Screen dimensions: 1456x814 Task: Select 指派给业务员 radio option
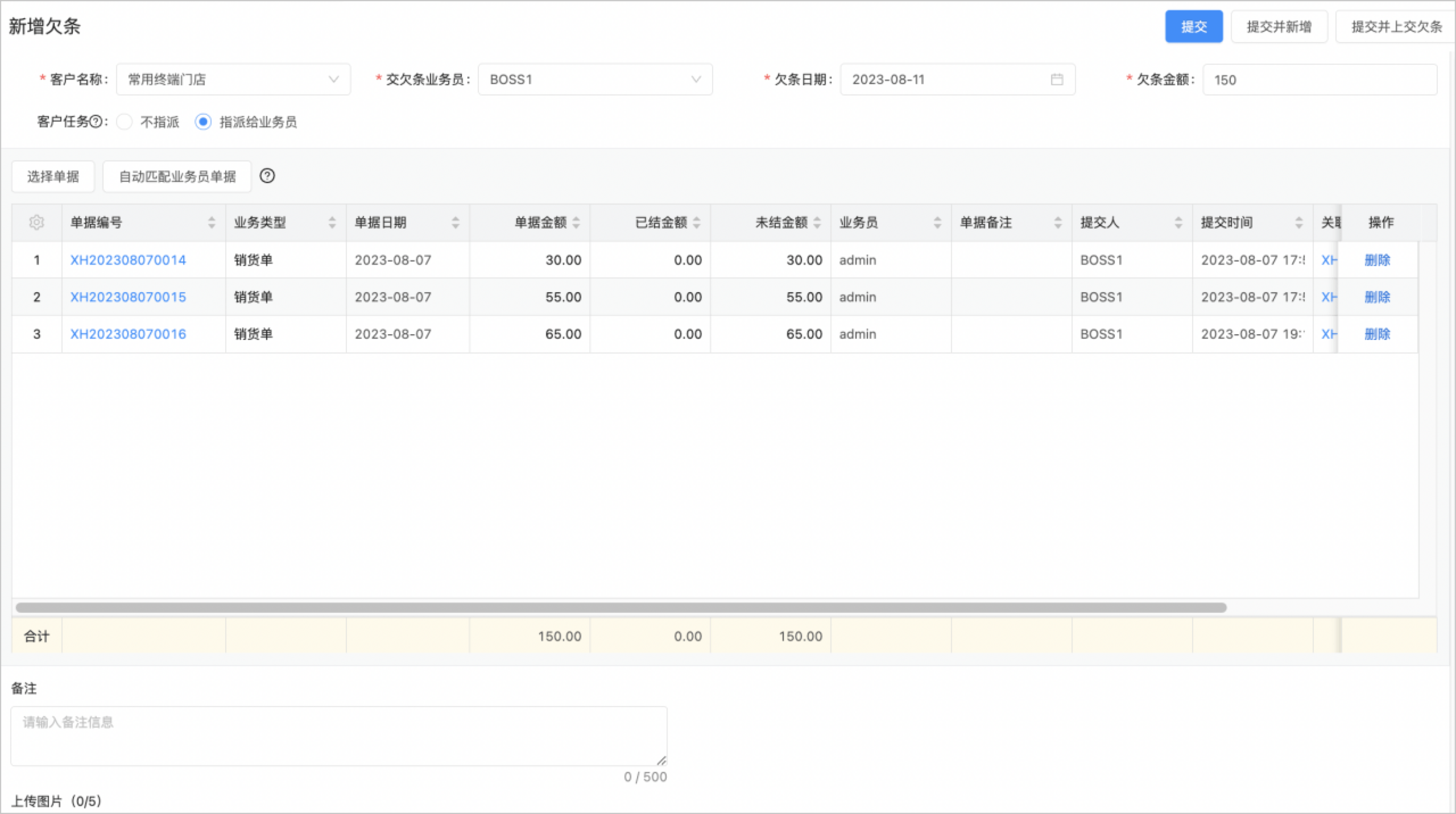click(203, 122)
